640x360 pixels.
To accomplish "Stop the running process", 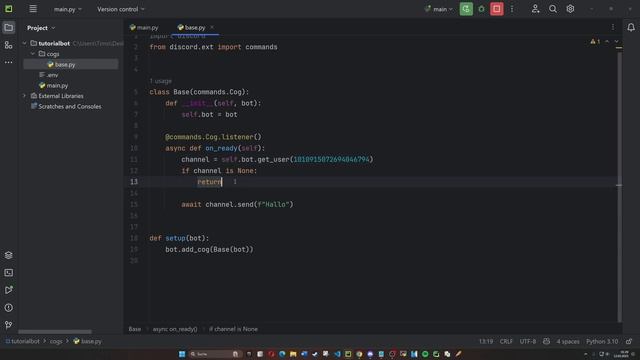I will (x=497, y=9).
